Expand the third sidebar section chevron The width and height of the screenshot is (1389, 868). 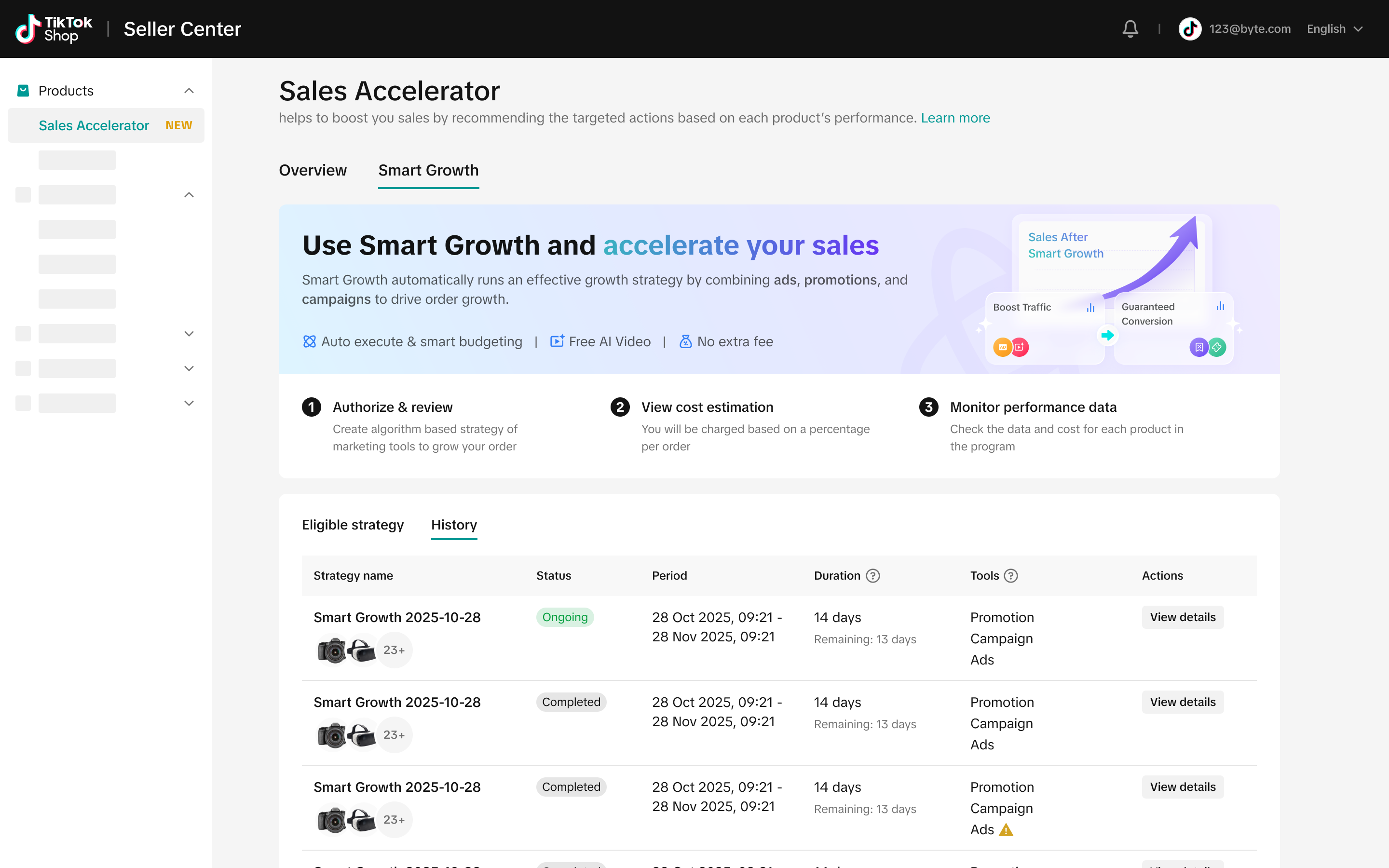tap(189, 334)
